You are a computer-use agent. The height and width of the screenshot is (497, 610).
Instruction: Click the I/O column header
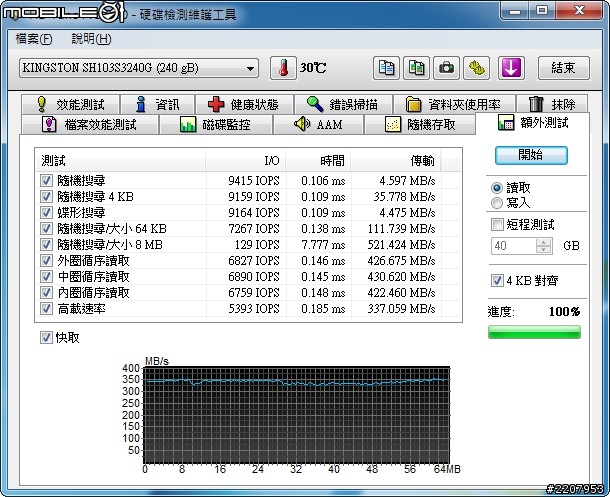click(x=245, y=160)
